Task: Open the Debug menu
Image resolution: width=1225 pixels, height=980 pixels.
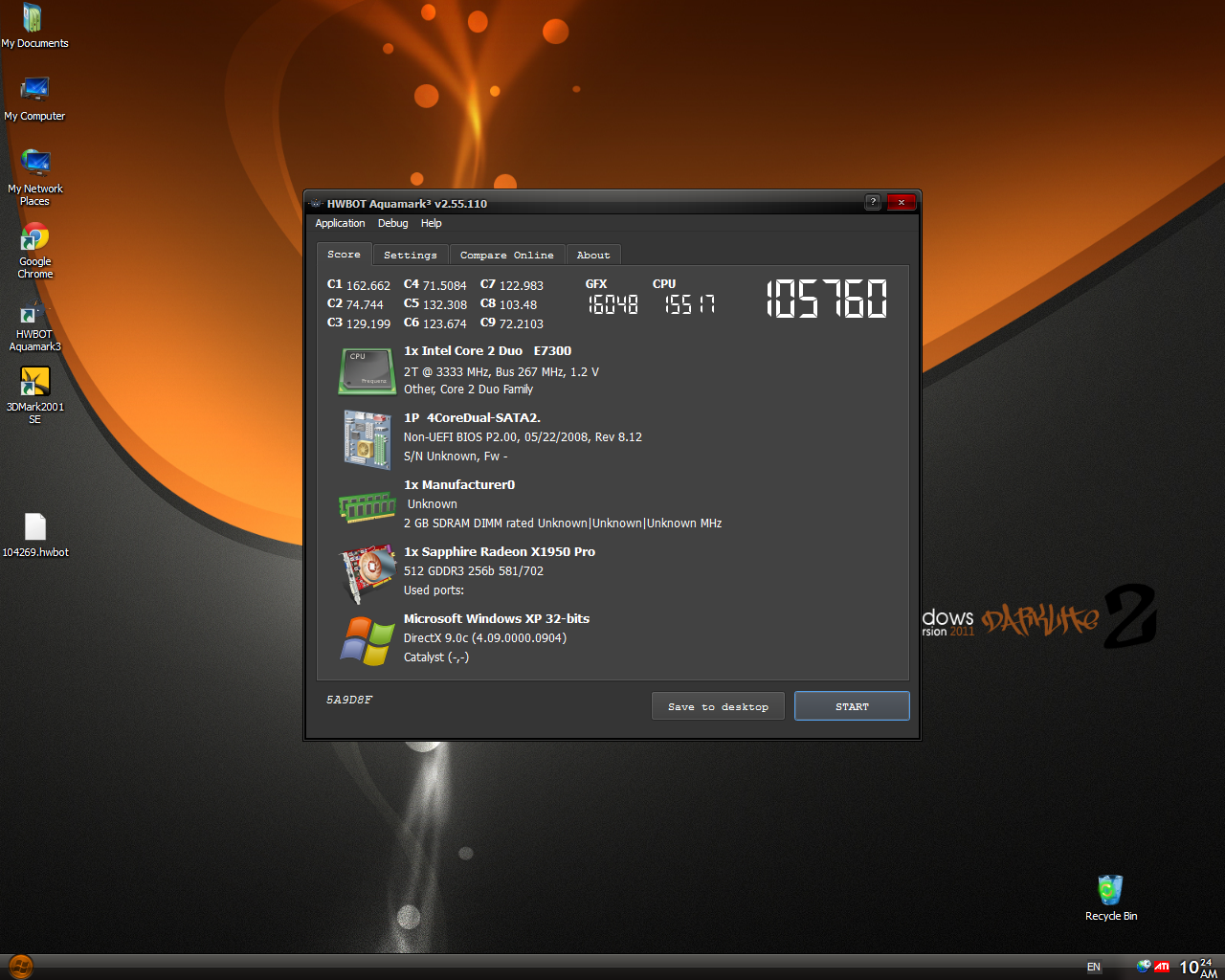Action: 392,223
